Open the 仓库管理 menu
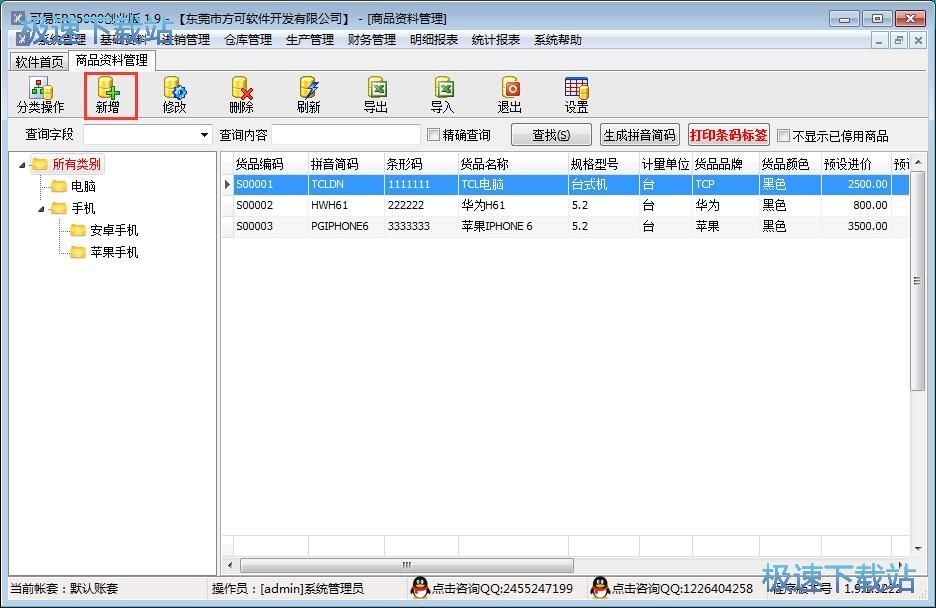The width and height of the screenshot is (936, 608). pos(248,40)
